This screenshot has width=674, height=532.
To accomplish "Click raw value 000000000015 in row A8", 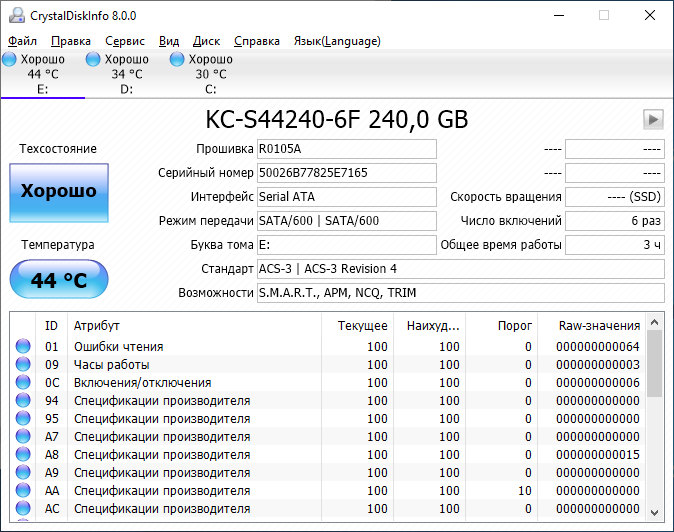I will [x=597, y=455].
